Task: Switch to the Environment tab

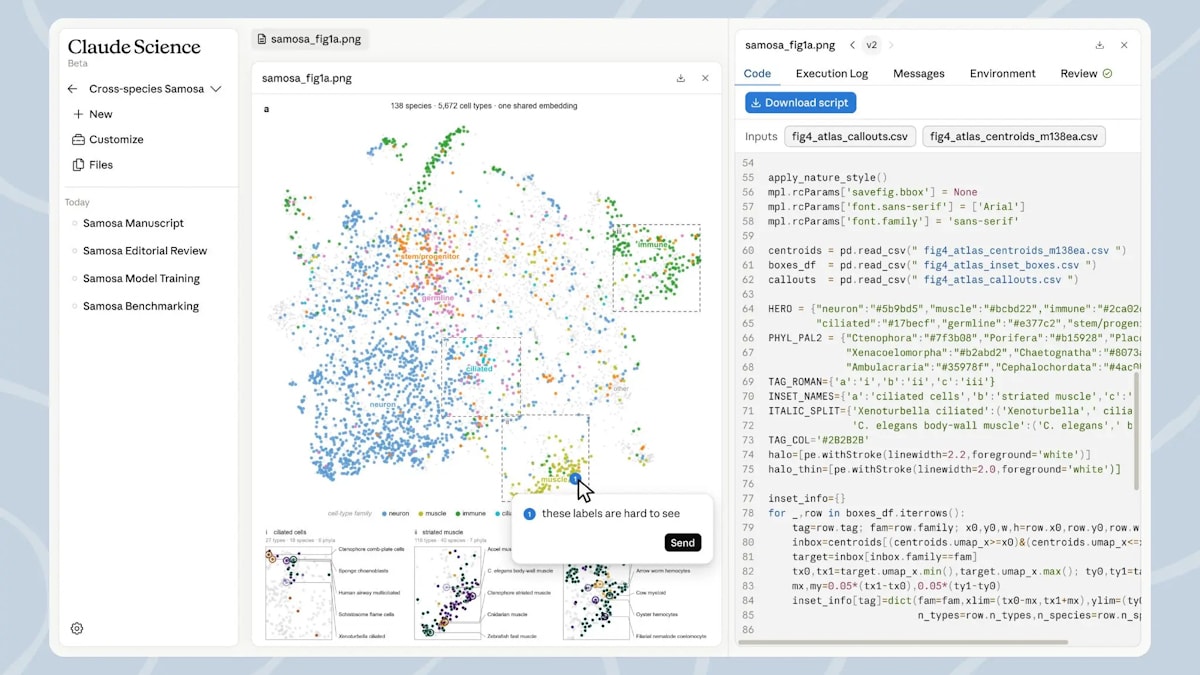Action: pyautogui.click(x=1002, y=73)
